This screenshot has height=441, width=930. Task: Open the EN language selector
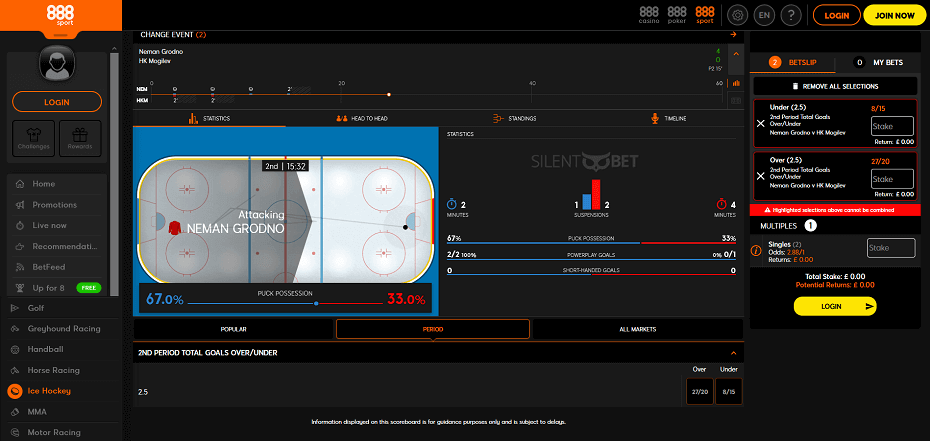coord(765,15)
